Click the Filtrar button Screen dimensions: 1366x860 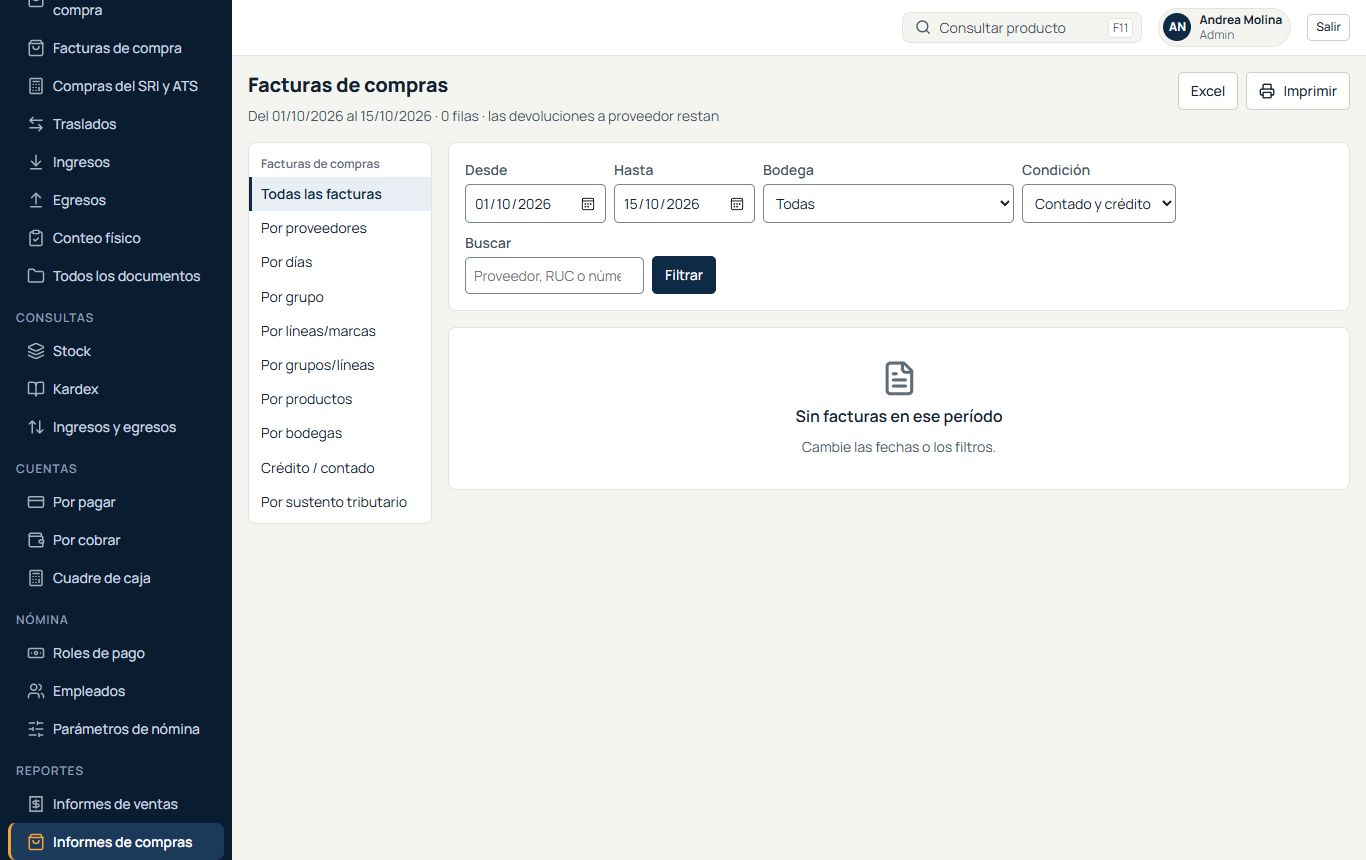[684, 275]
